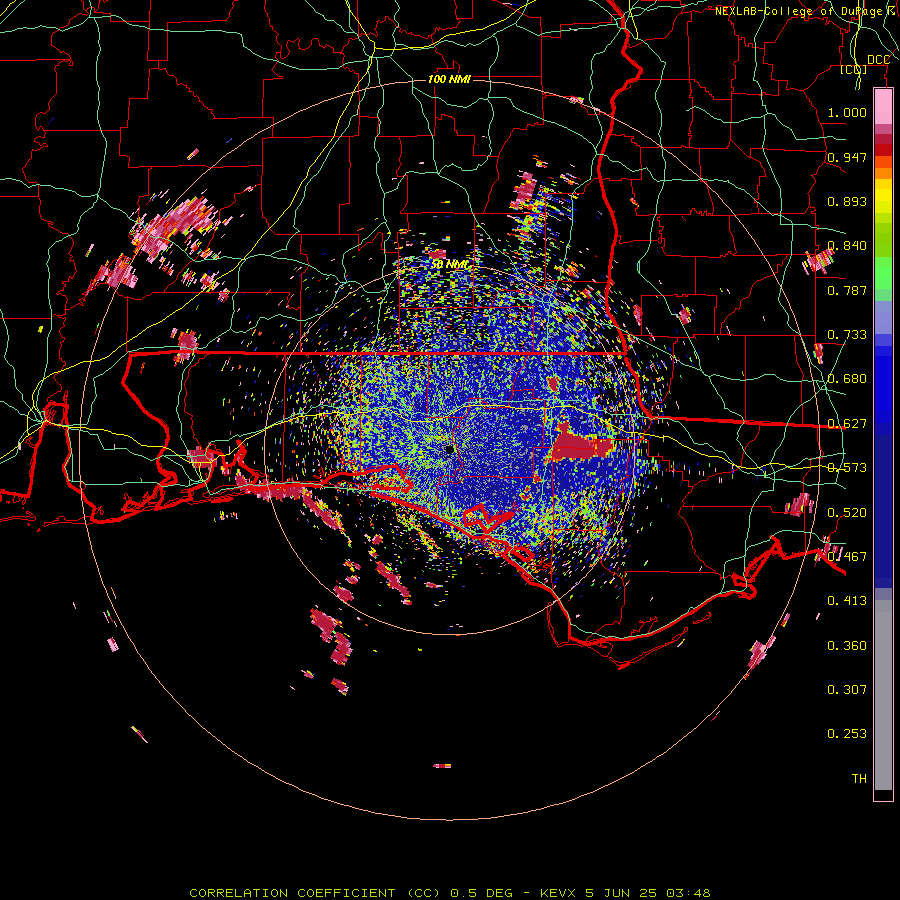The image size is (900, 900).
Task: Click the 03:48 timestamp
Action: coord(688,893)
